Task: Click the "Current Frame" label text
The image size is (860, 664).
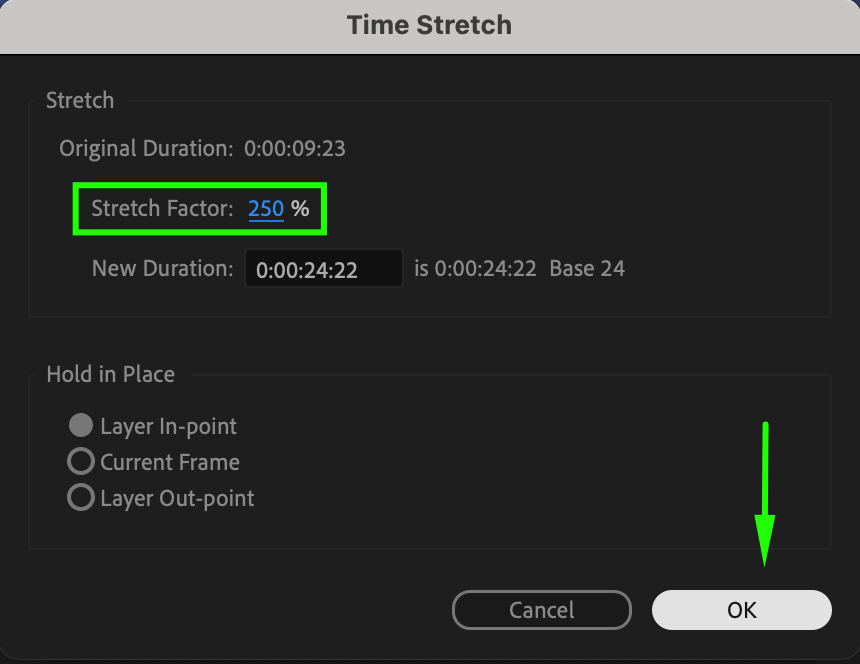Action: 170,462
